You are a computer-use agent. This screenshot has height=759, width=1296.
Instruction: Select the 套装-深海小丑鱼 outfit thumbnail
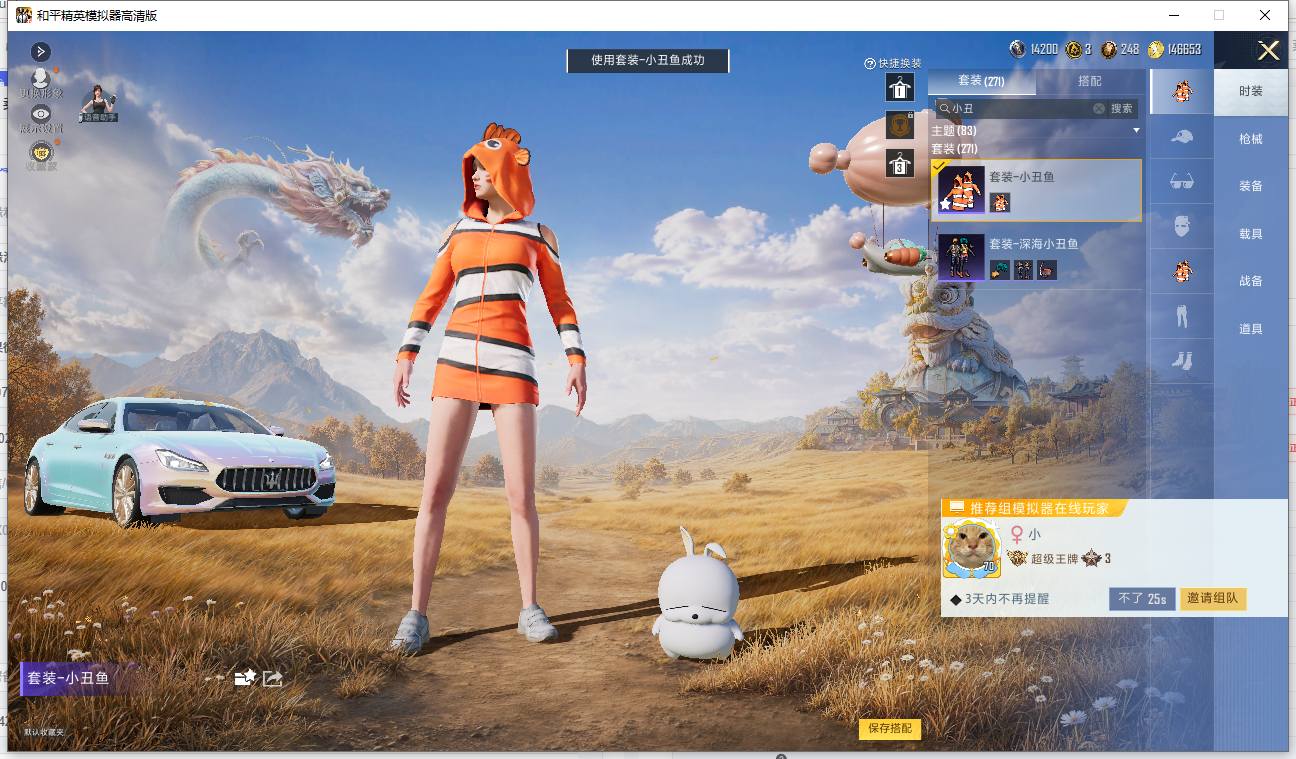(962, 257)
